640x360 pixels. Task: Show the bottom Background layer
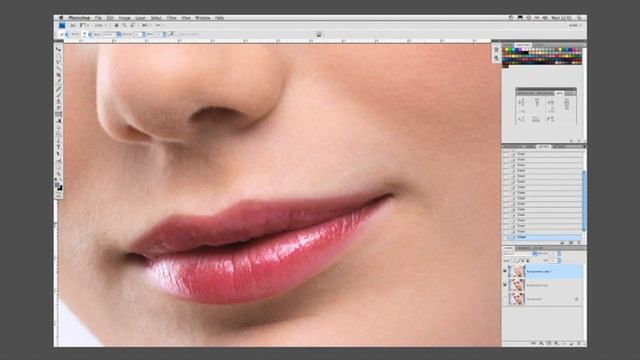pyautogui.click(x=505, y=299)
